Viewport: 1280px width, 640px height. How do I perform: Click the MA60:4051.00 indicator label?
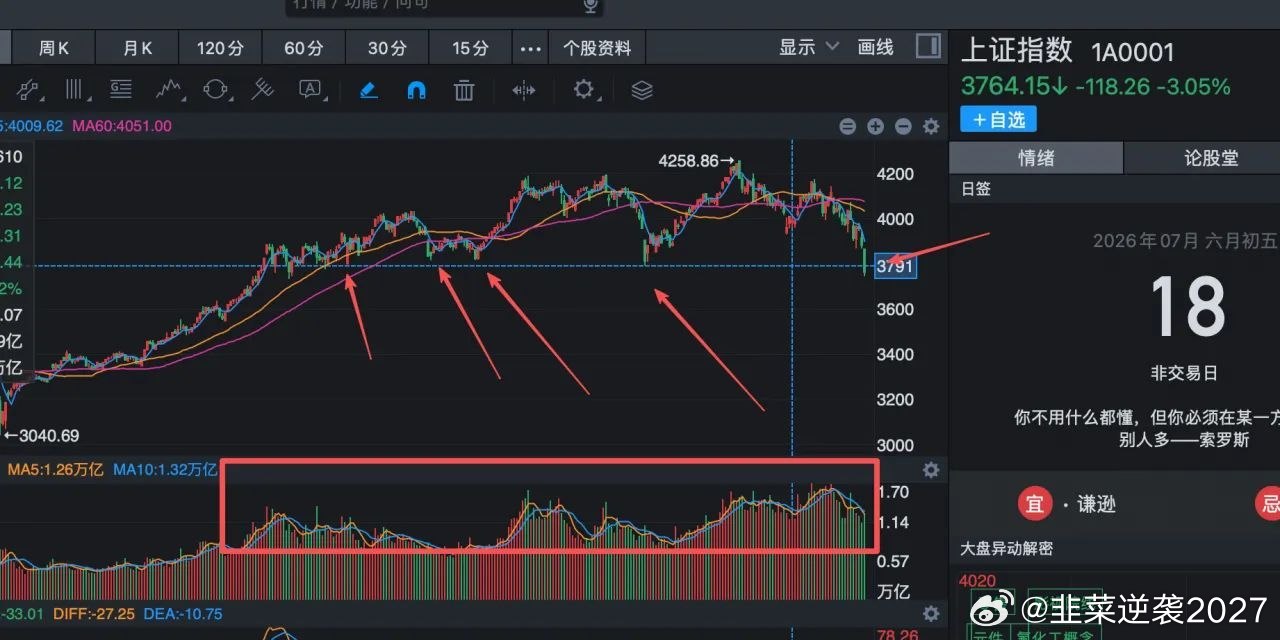(x=122, y=126)
